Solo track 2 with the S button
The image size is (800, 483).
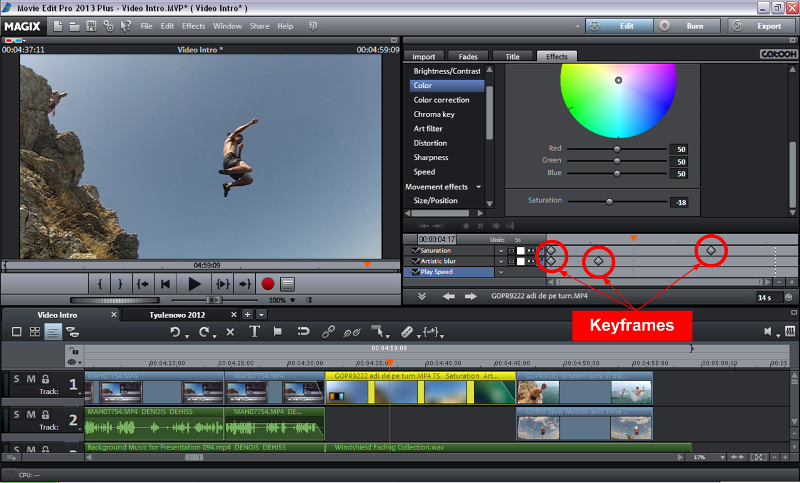(x=16, y=414)
